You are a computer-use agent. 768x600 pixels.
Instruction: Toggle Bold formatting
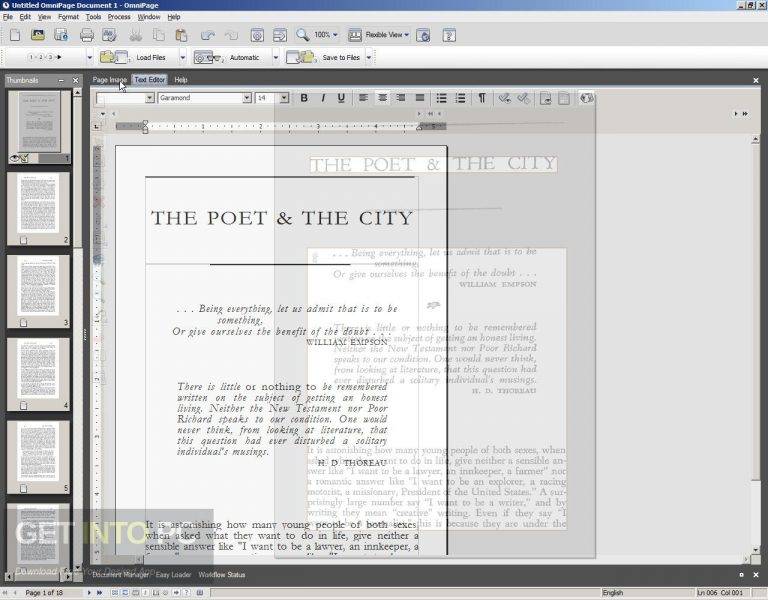pos(304,98)
